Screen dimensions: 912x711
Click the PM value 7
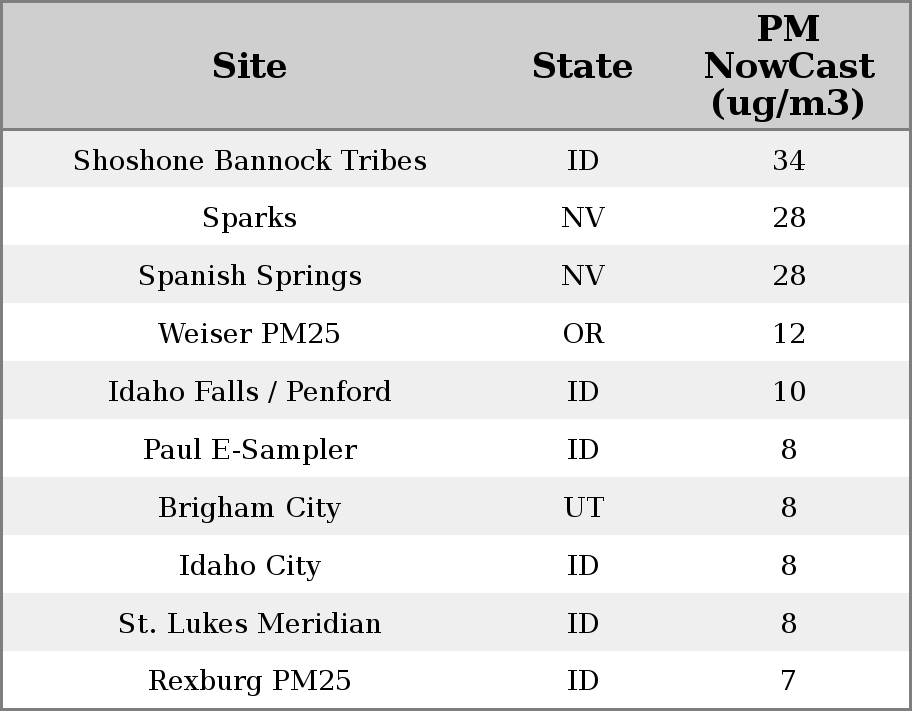[788, 681]
